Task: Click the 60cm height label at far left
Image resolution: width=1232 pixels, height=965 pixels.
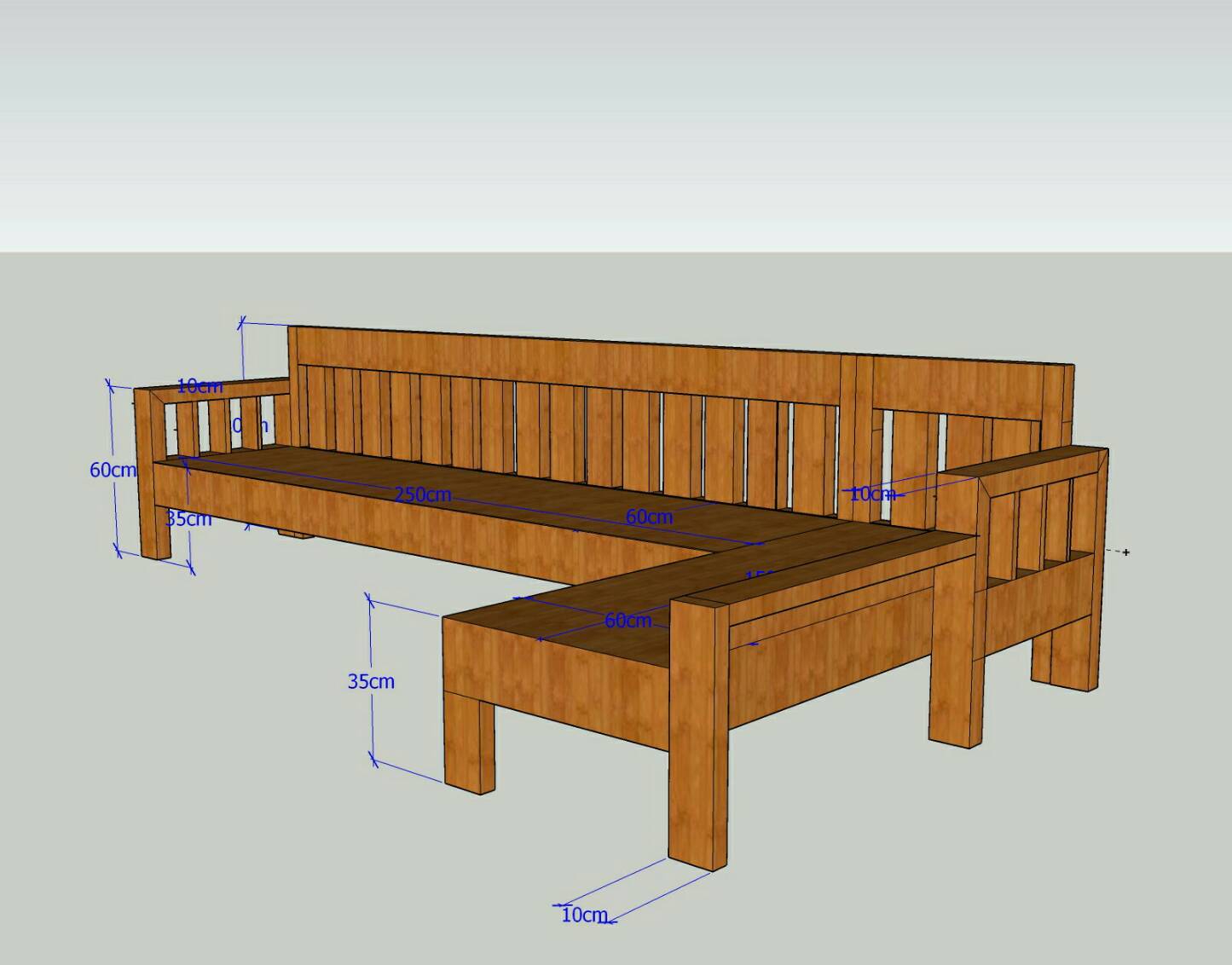Action: (x=113, y=470)
